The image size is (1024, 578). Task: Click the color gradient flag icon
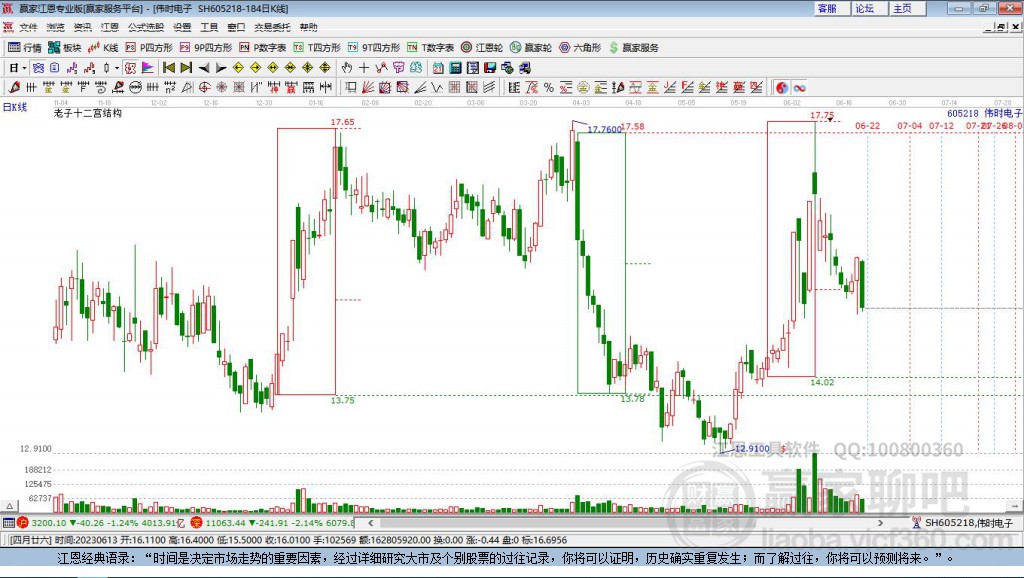pos(148,68)
